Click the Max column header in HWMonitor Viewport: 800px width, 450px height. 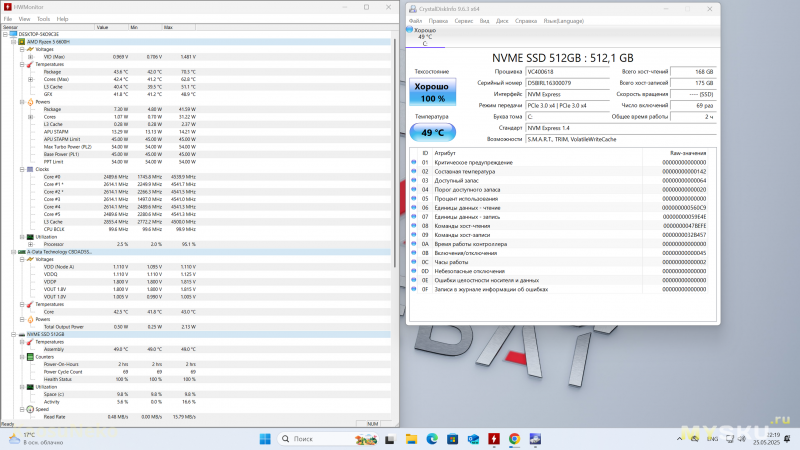pos(179,27)
